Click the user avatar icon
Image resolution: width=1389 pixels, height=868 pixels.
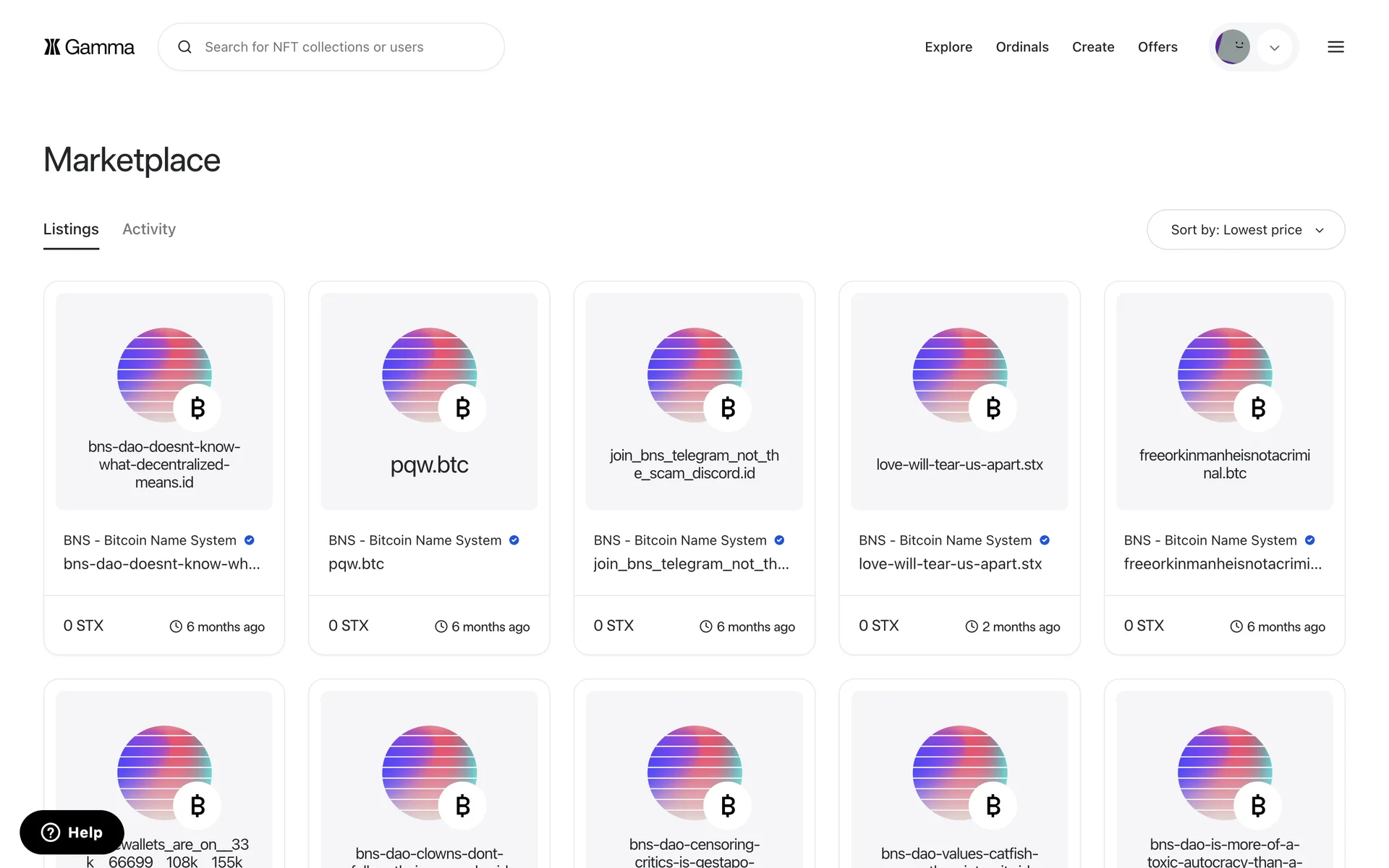[1233, 47]
